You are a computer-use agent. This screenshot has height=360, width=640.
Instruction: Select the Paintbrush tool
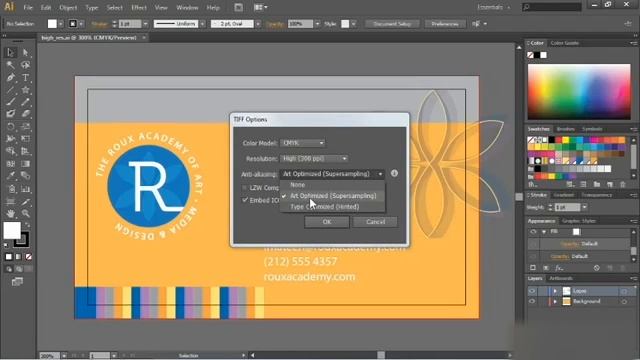11,102
